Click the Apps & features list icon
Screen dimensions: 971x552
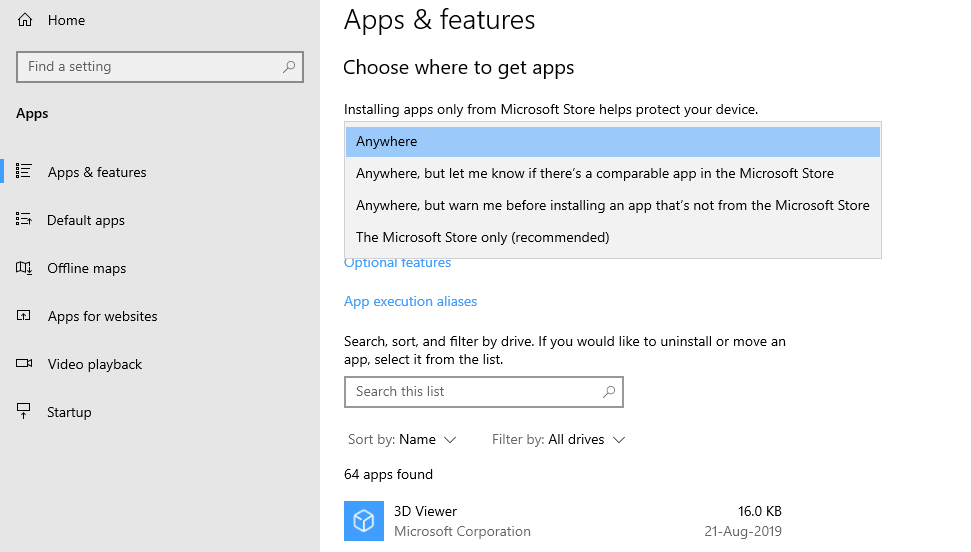point(25,172)
